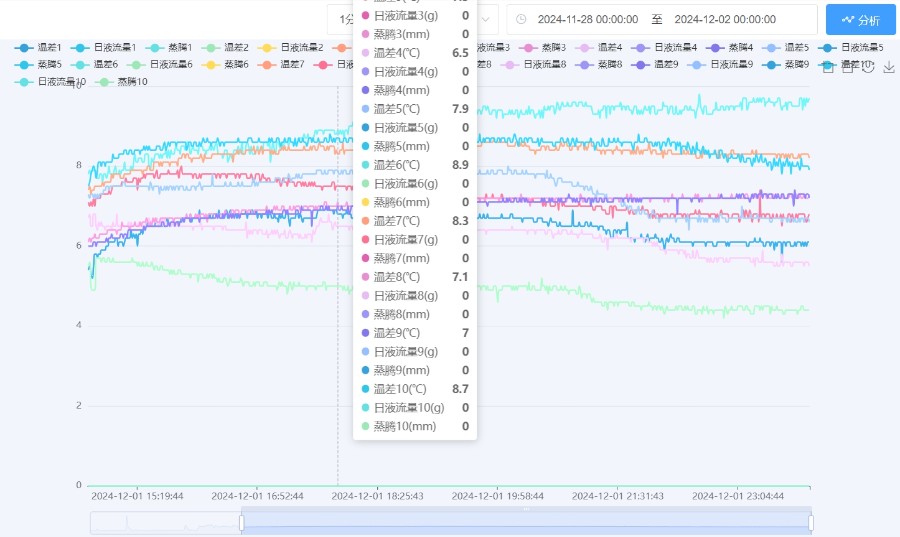
Task: Click the end date 2024-12-02 00:00:00 field
Action: point(725,20)
